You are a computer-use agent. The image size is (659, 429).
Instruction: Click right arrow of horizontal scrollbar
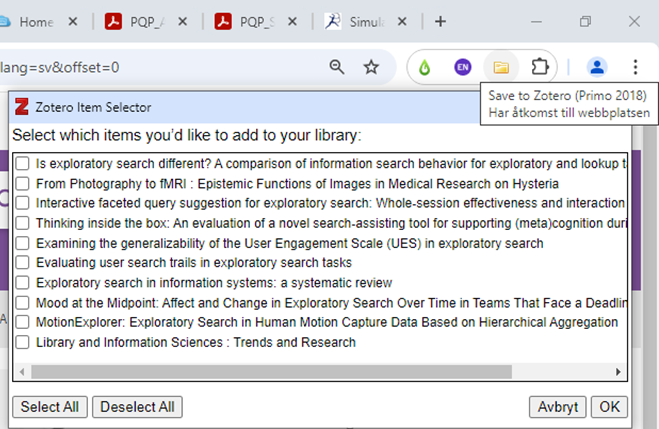pos(618,371)
